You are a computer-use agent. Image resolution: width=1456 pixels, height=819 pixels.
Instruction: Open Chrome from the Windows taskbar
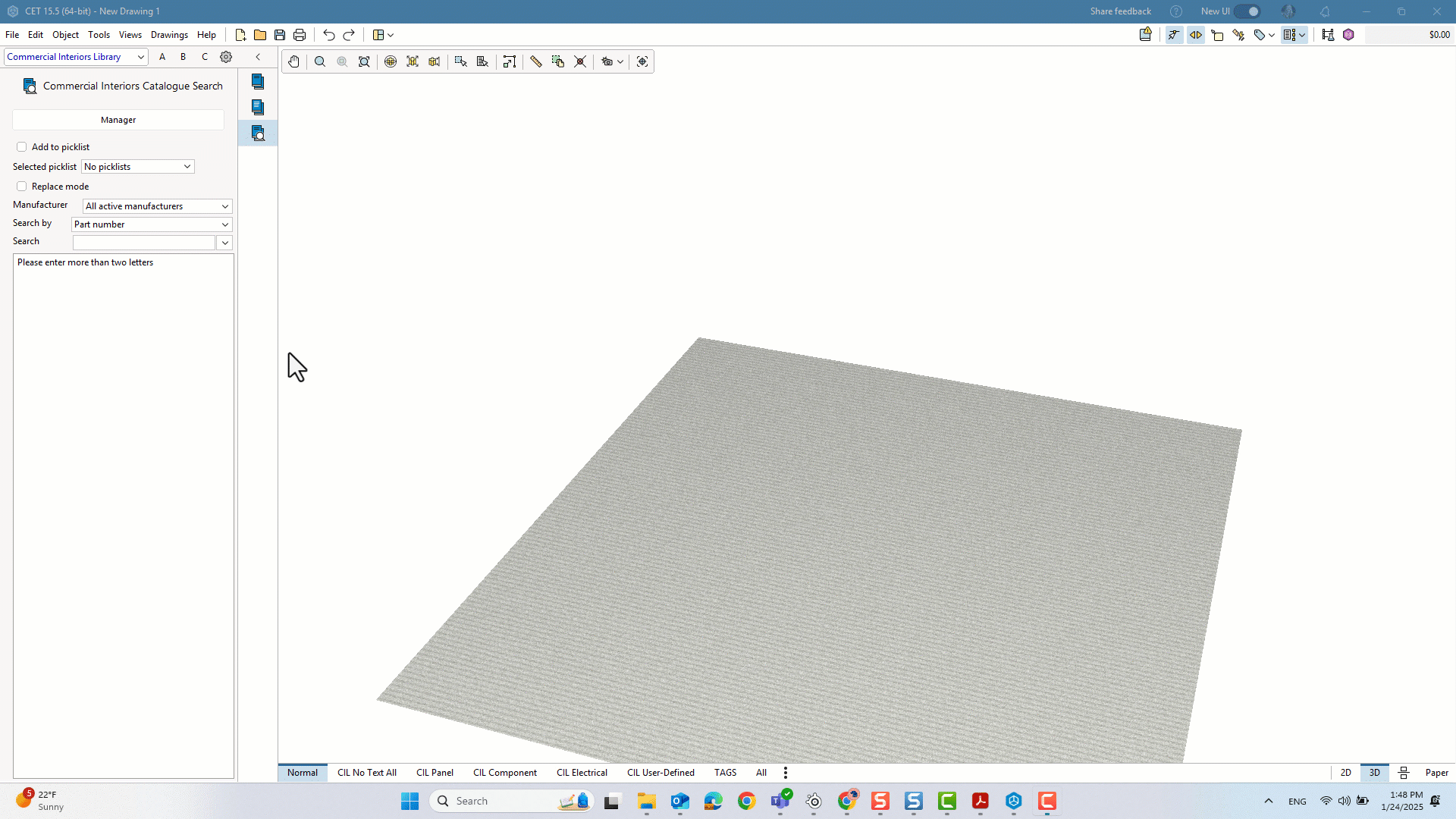[x=747, y=801]
